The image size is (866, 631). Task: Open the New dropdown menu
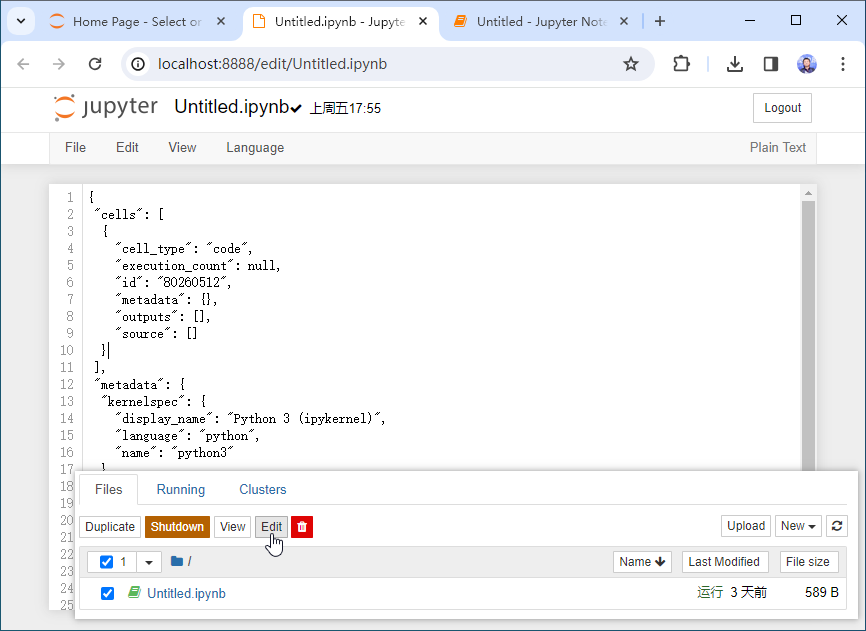(798, 526)
